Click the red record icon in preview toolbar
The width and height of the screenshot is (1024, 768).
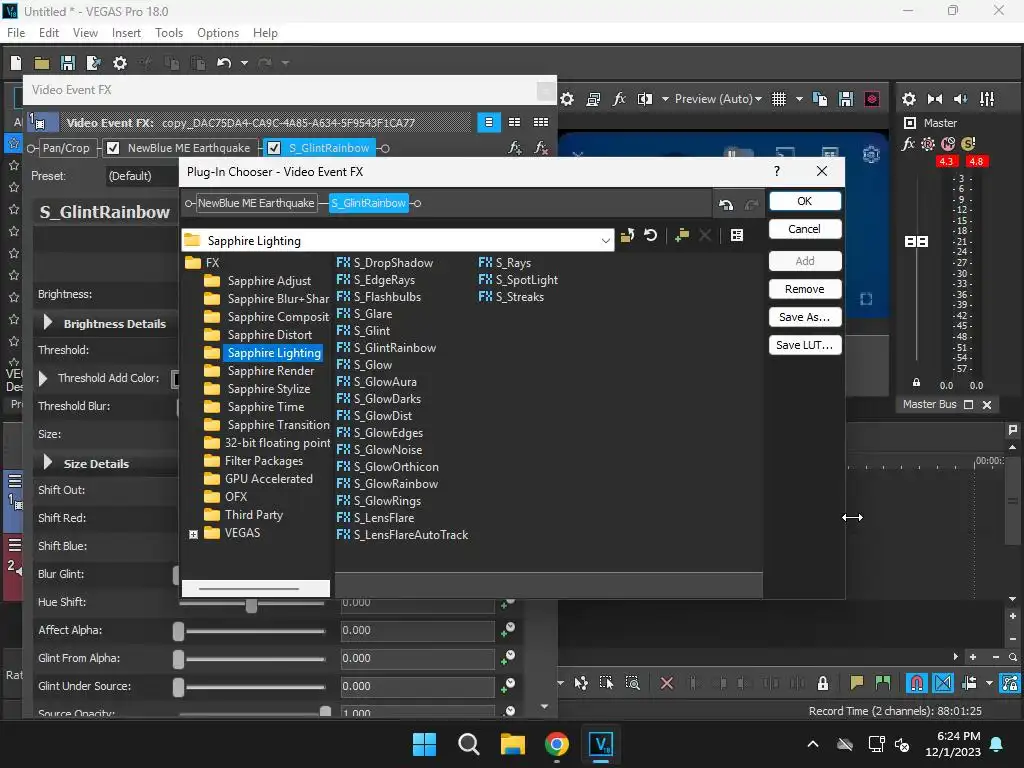click(x=872, y=99)
